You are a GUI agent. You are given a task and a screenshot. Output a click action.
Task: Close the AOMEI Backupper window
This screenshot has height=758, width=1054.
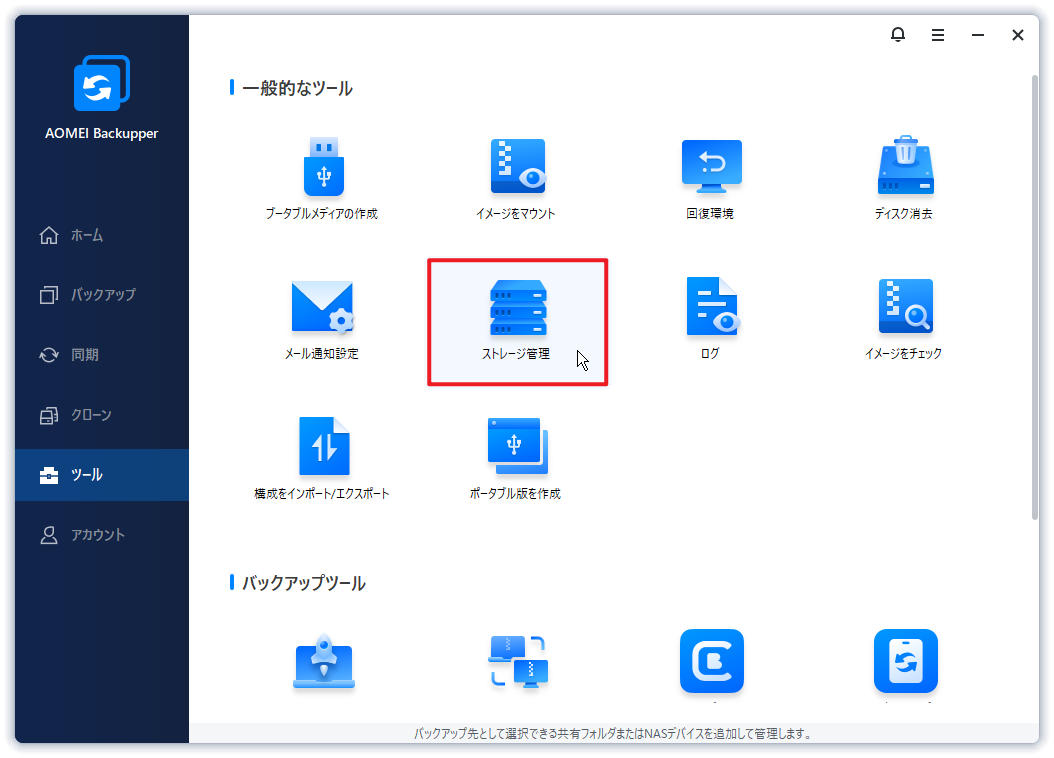[x=1018, y=35]
